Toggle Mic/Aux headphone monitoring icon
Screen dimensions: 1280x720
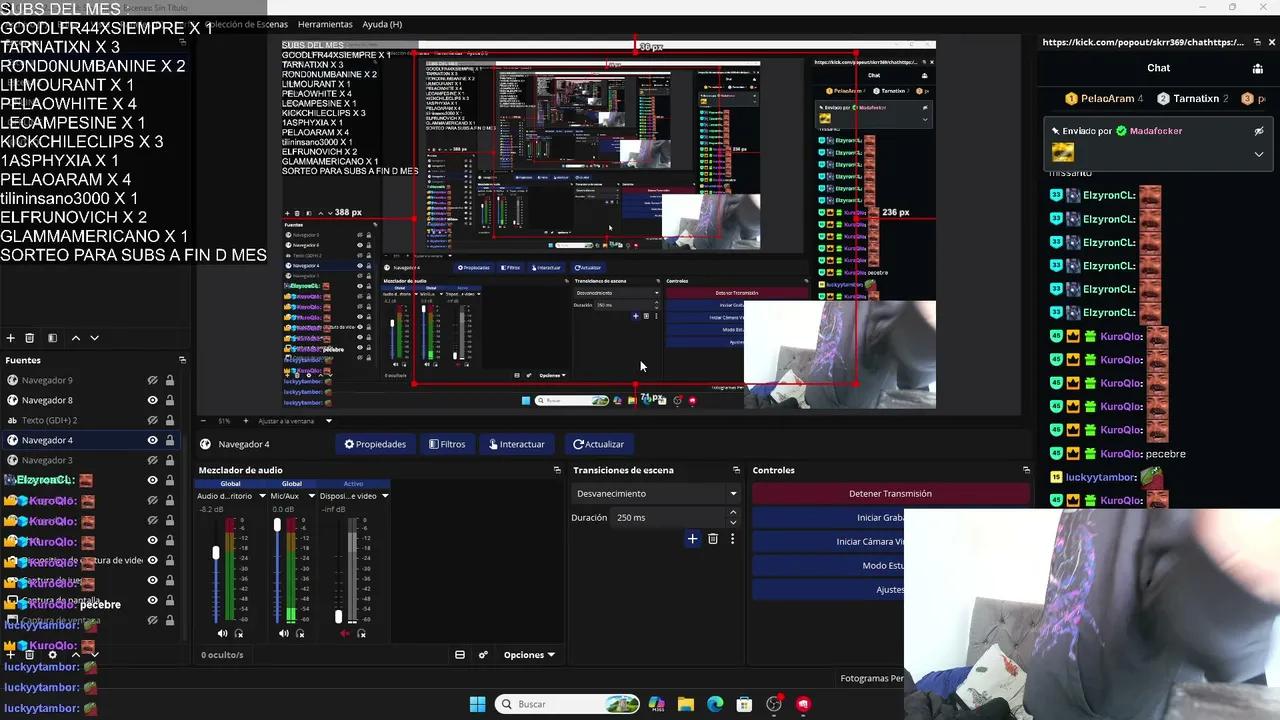pos(300,633)
